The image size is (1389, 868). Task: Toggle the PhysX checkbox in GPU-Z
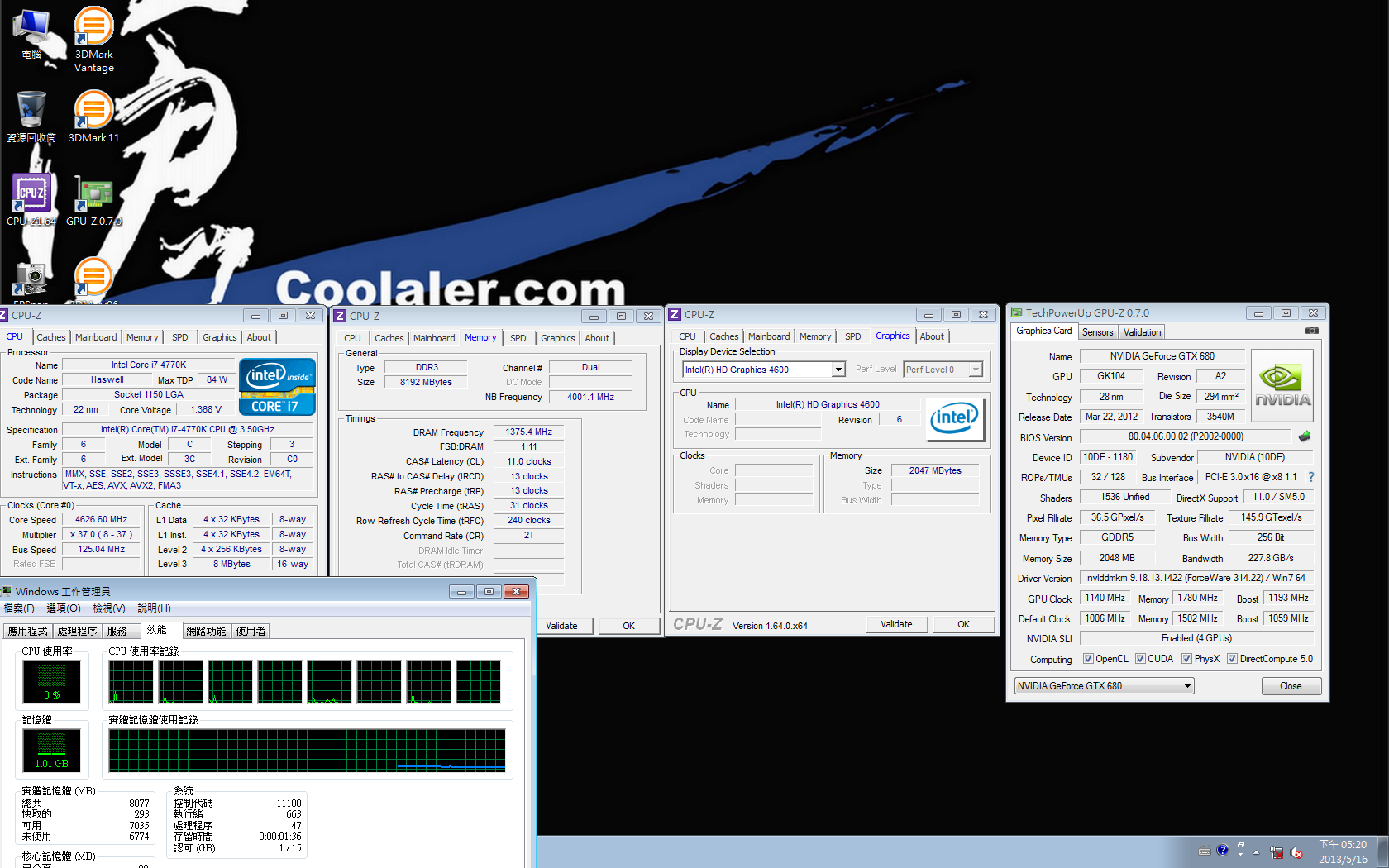pyautogui.click(x=1186, y=659)
